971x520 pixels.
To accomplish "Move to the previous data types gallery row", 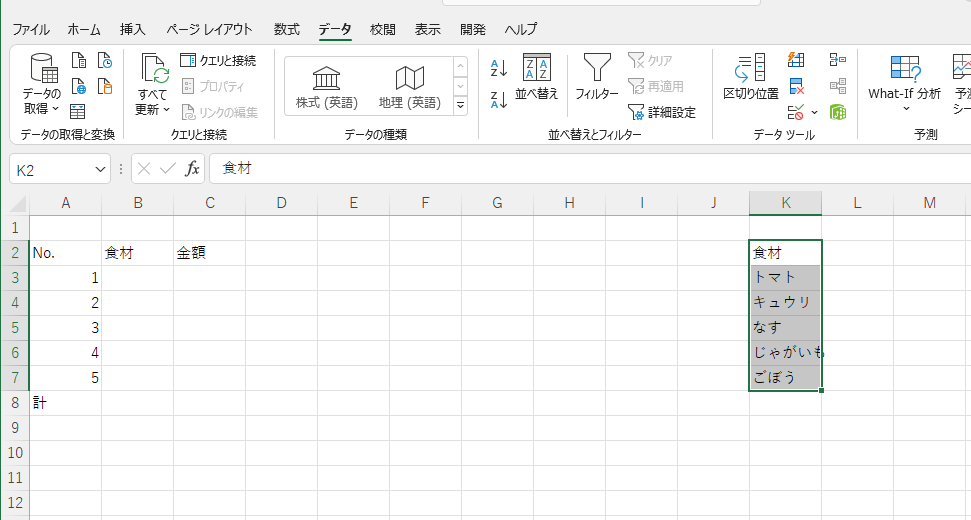I will pyautogui.click(x=460, y=66).
